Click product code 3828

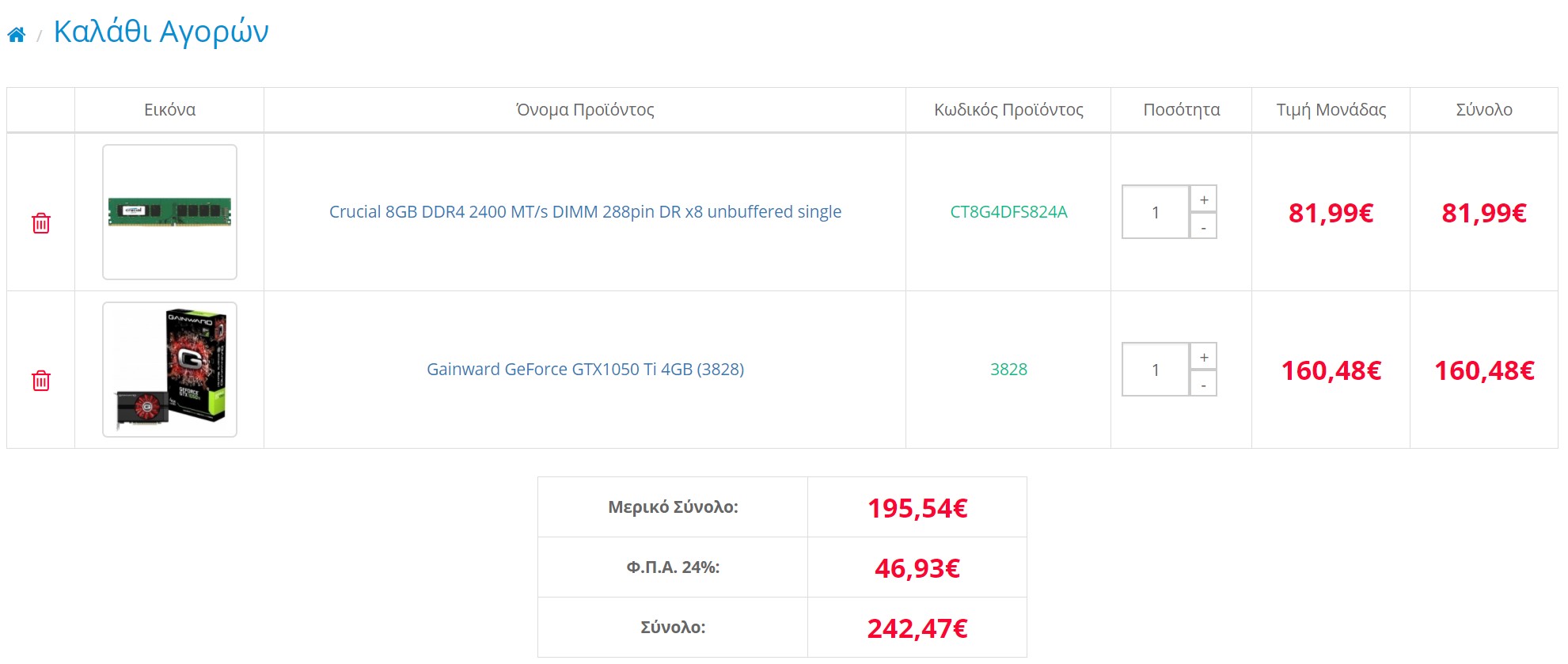coord(1008,370)
